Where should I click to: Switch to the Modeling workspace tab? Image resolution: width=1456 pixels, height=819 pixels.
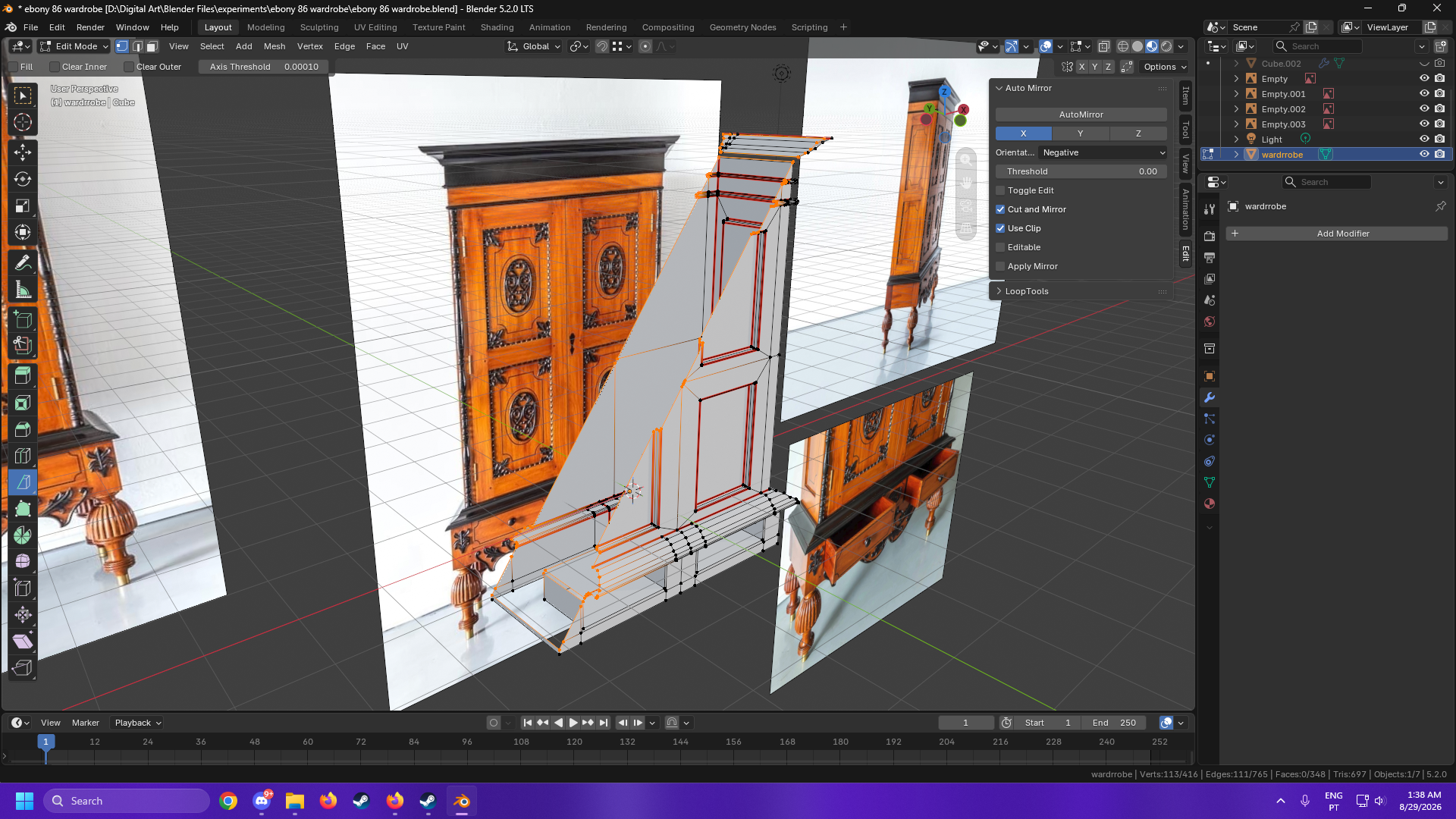(x=265, y=27)
